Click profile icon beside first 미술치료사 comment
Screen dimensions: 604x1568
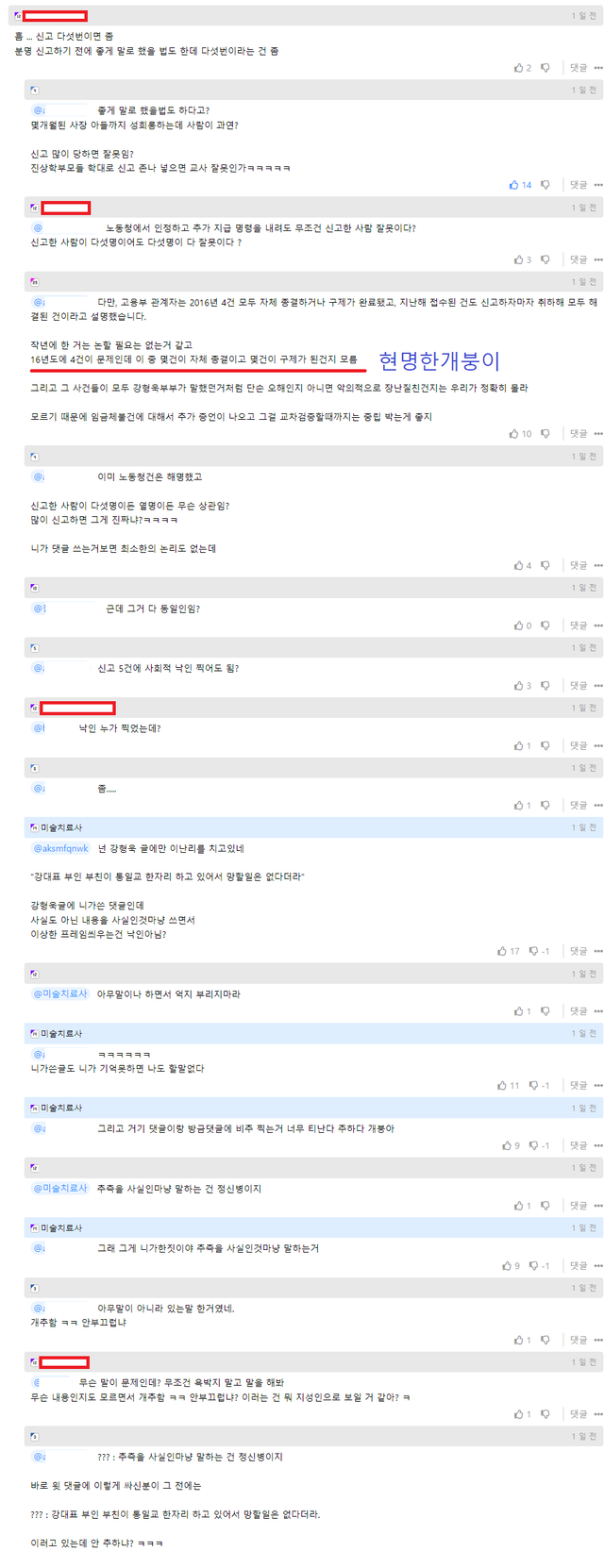tap(34, 827)
